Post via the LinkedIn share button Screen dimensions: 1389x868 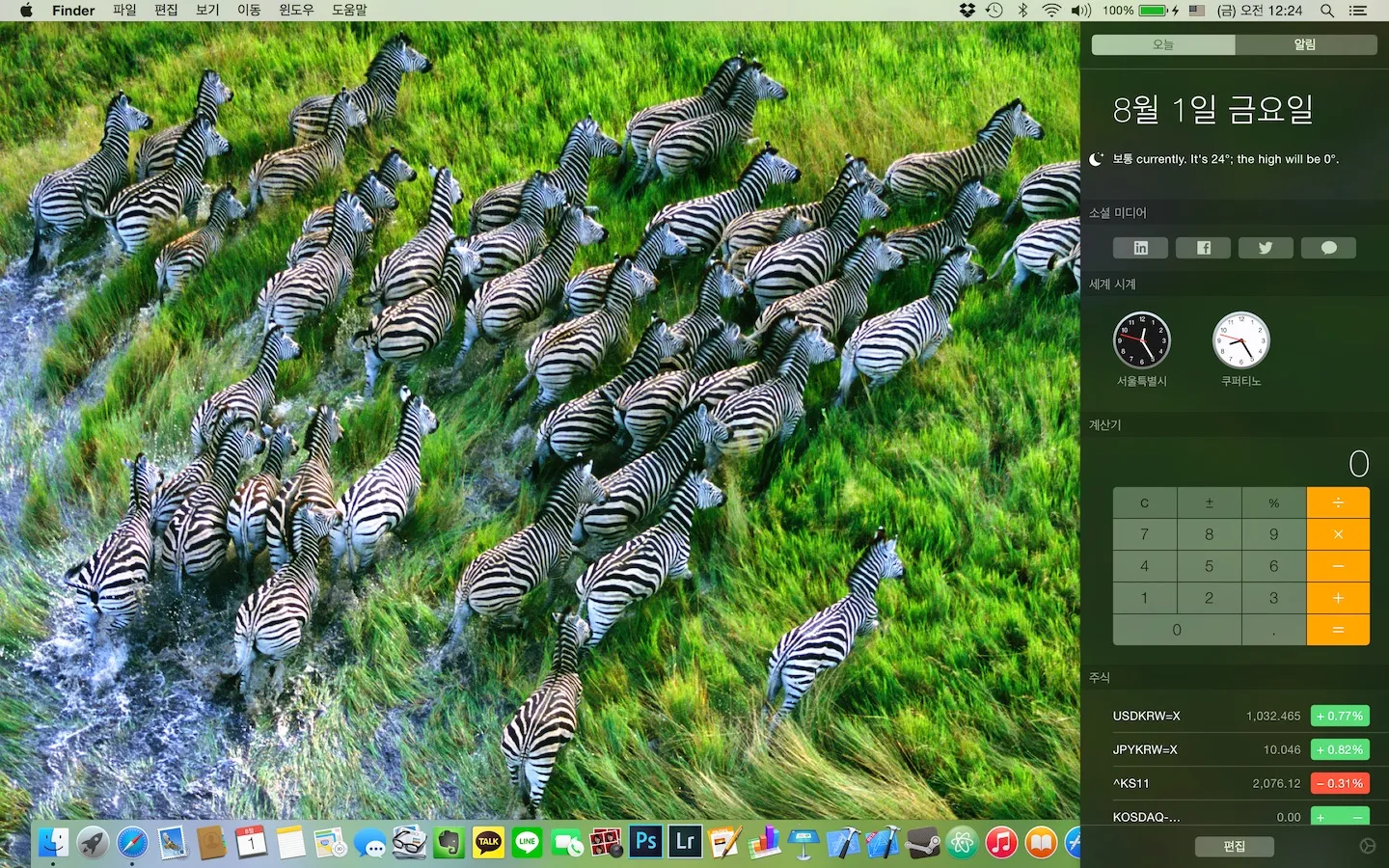1140,248
